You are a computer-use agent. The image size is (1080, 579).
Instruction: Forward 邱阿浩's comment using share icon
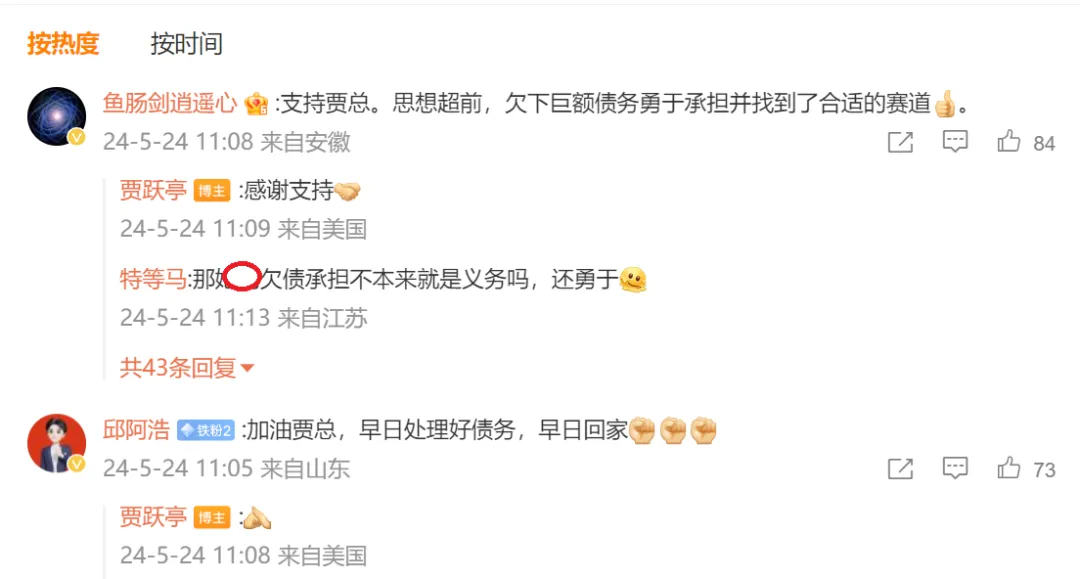pyautogui.click(x=900, y=469)
